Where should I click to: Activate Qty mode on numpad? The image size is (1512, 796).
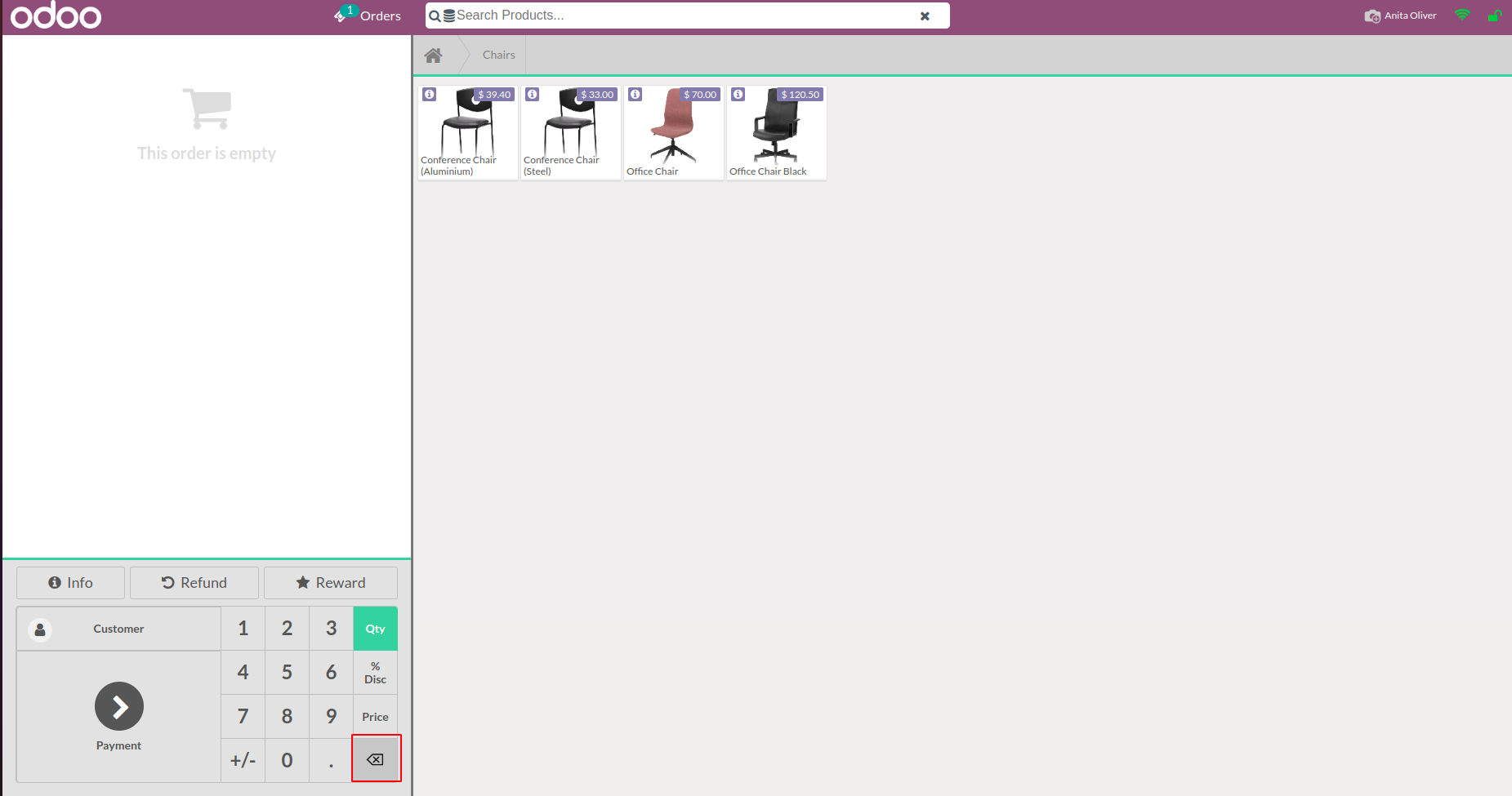click(x=376, y=629)
